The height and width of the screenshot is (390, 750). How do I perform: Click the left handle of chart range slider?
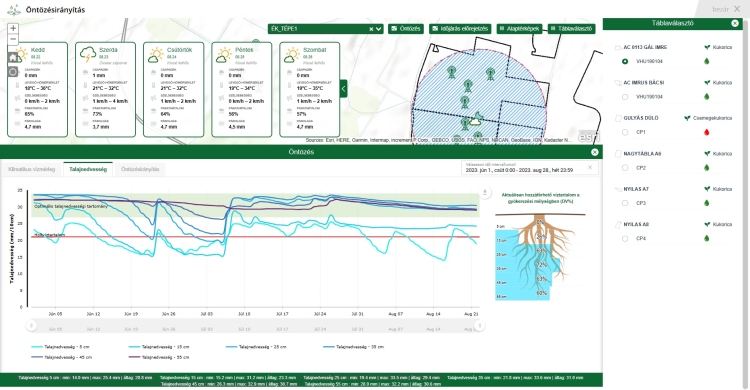click(x=32, y=325)
